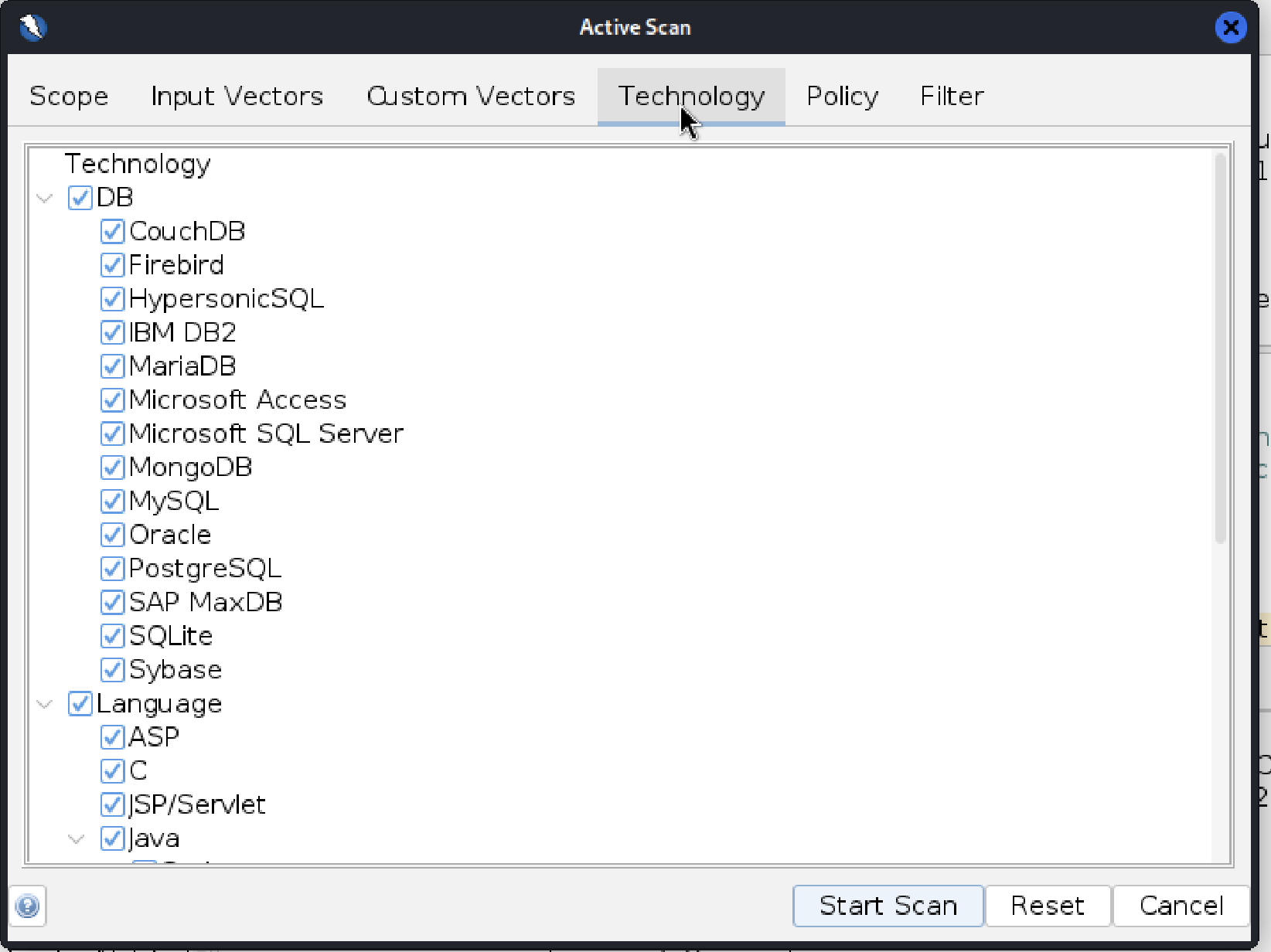Select the 'JSP/Servlet' row text
1271x952 pixels.
(x=197, y=804)
